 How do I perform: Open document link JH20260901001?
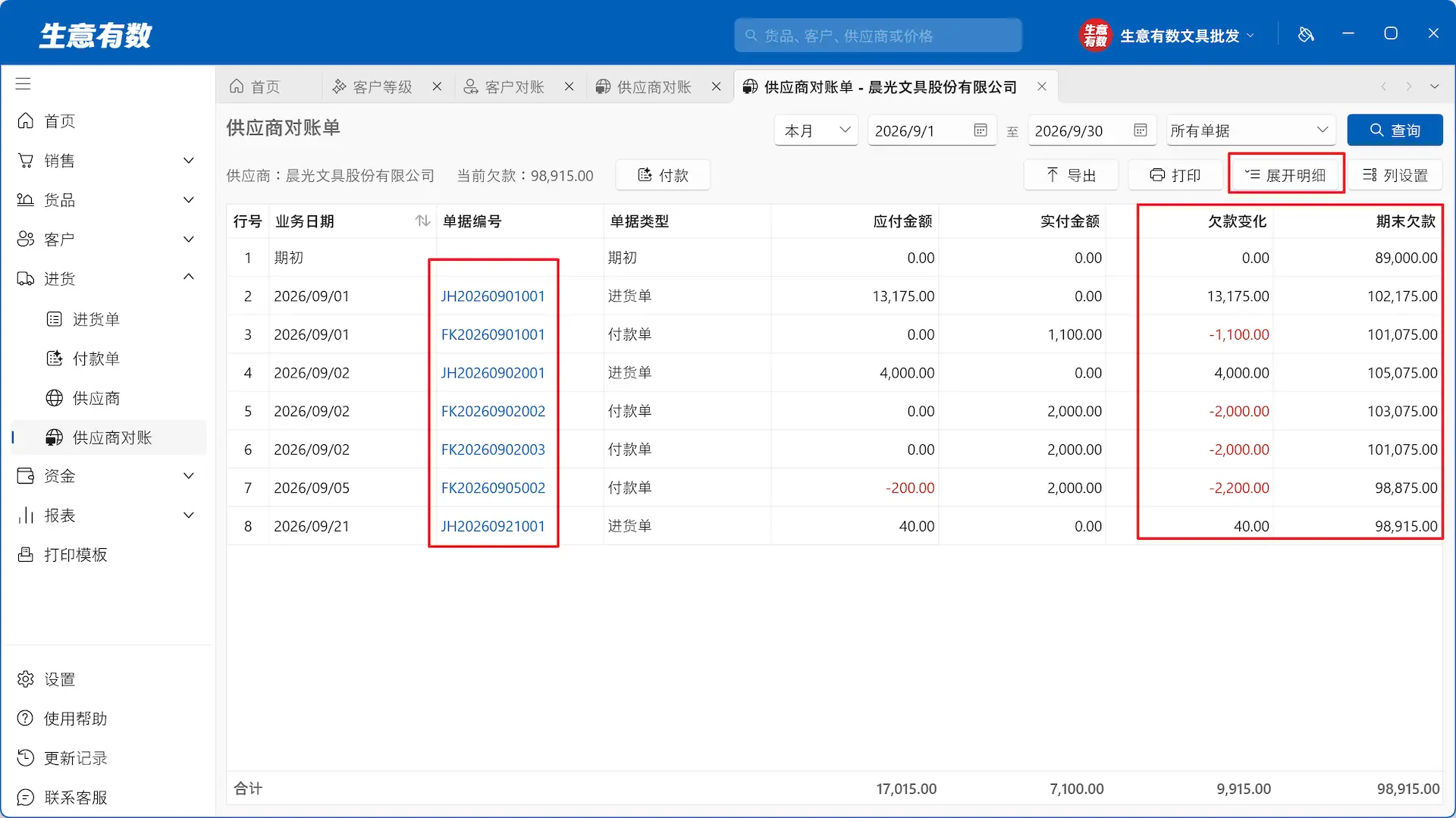pyautogui.click(x=493, y=296)
